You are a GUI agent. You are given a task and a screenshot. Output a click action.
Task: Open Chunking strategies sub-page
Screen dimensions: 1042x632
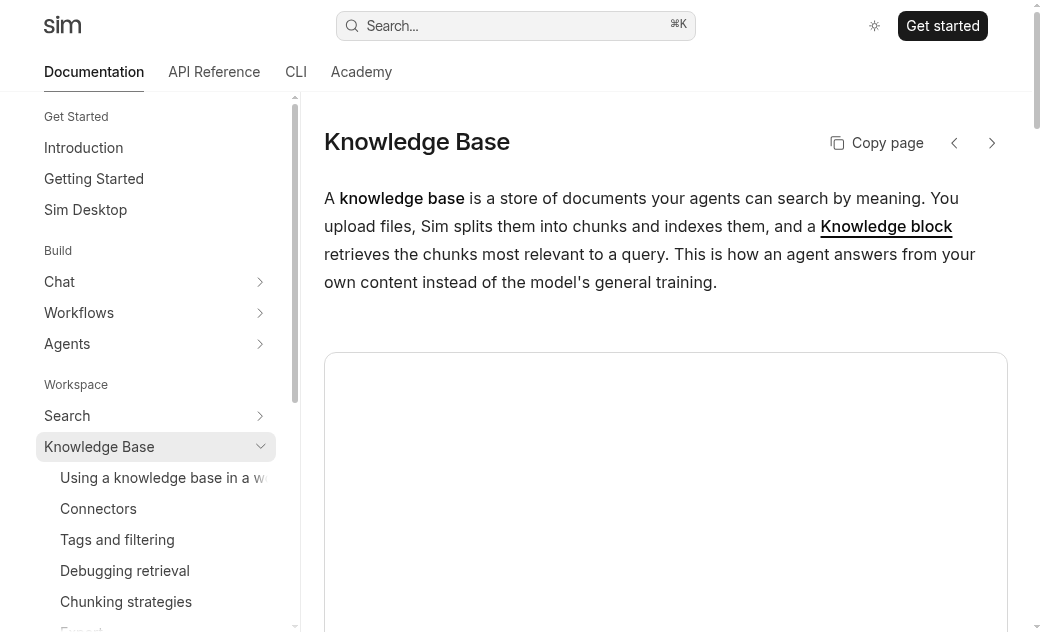coord(126,601)
